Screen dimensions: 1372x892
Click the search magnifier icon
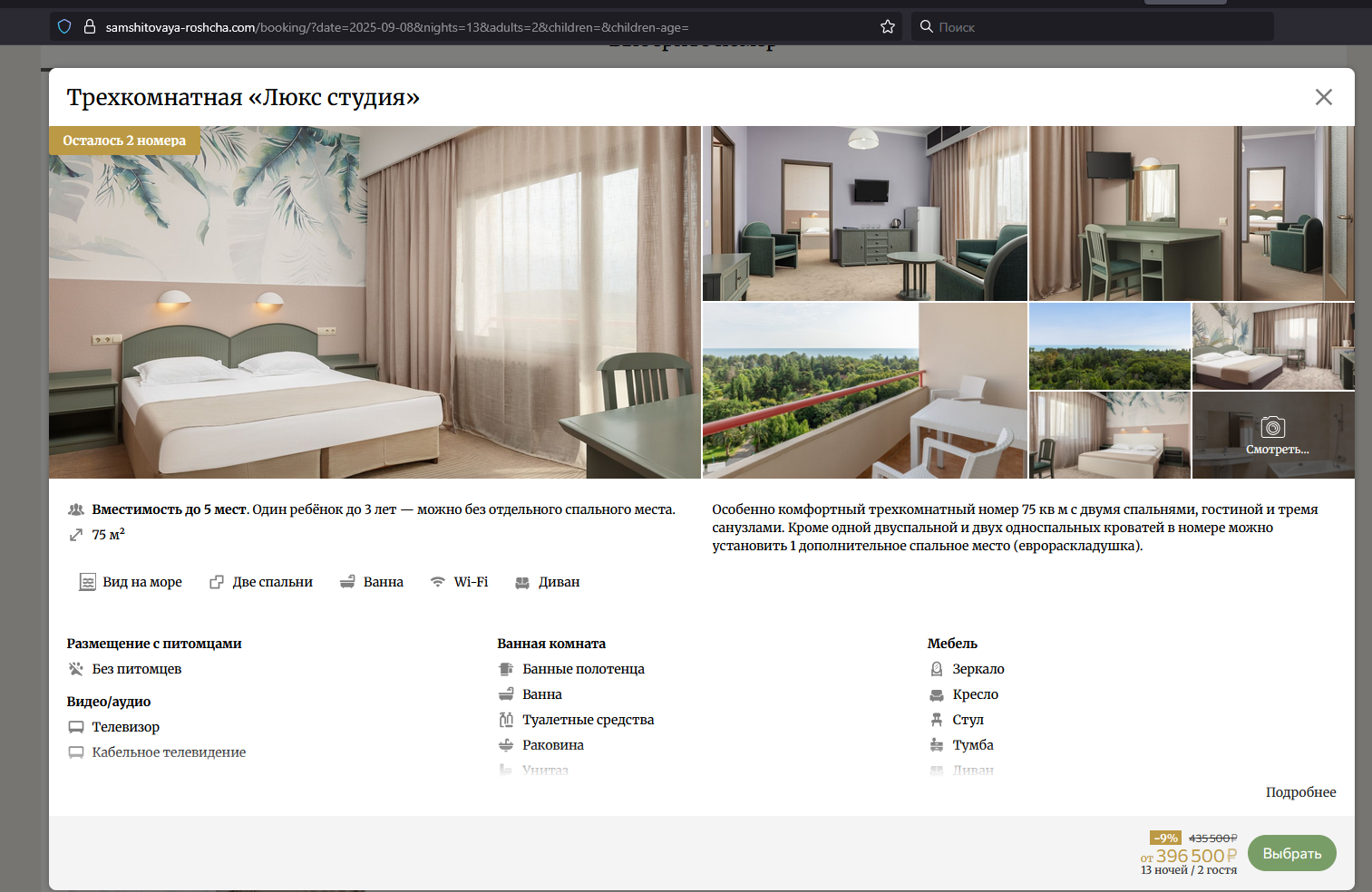pyautogui.click(x=926, y=26)
